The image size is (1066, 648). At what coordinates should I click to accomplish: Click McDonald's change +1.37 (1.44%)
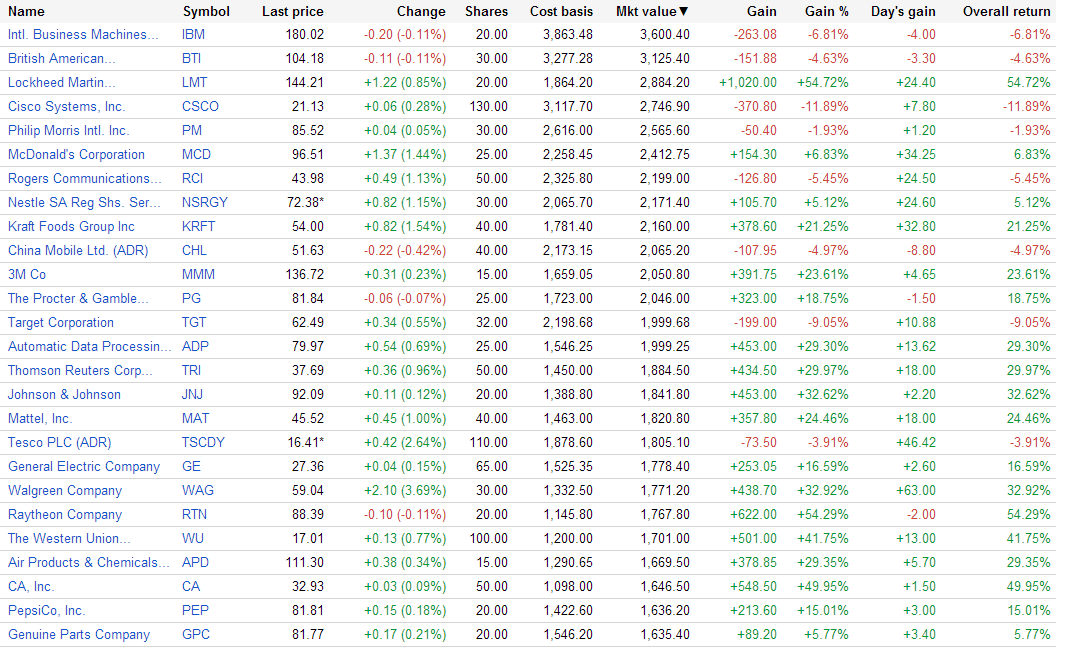click(x=405, y=154)
